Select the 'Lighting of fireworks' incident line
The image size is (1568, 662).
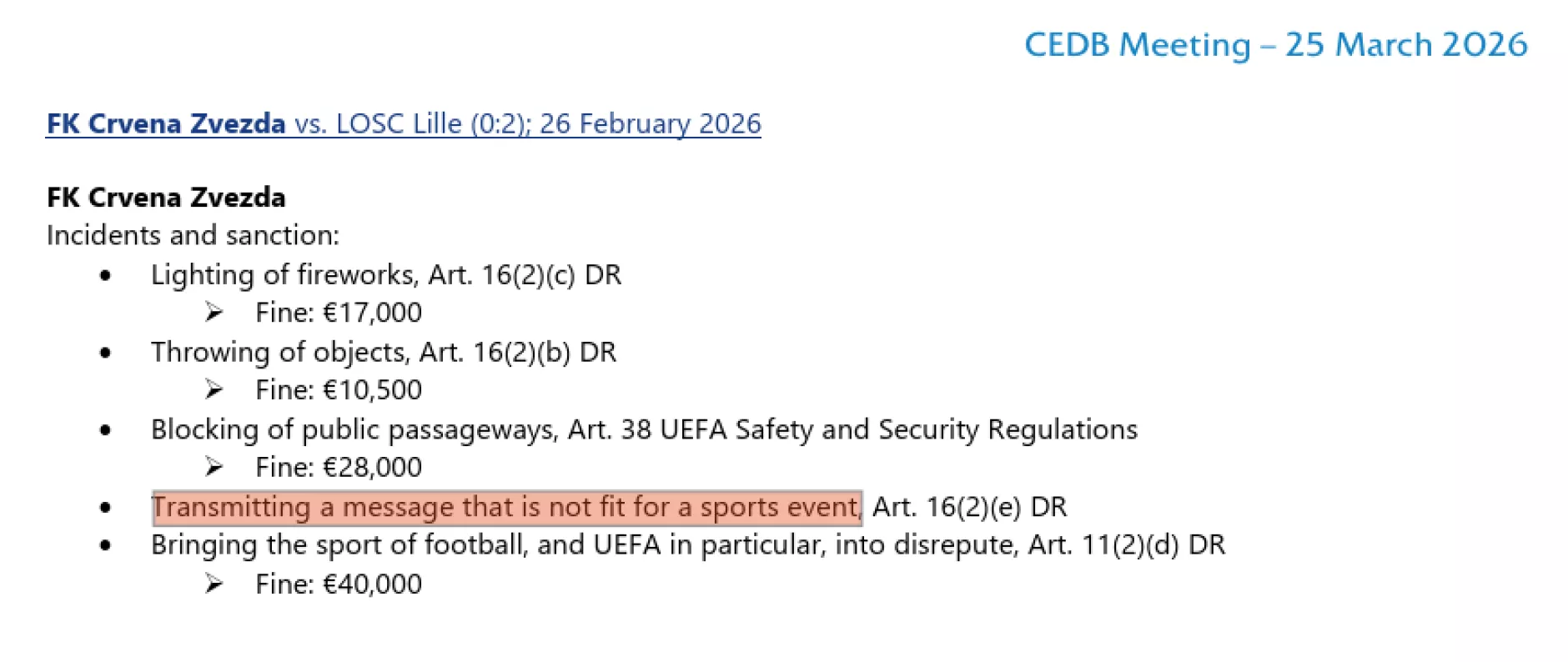[385, 274]
